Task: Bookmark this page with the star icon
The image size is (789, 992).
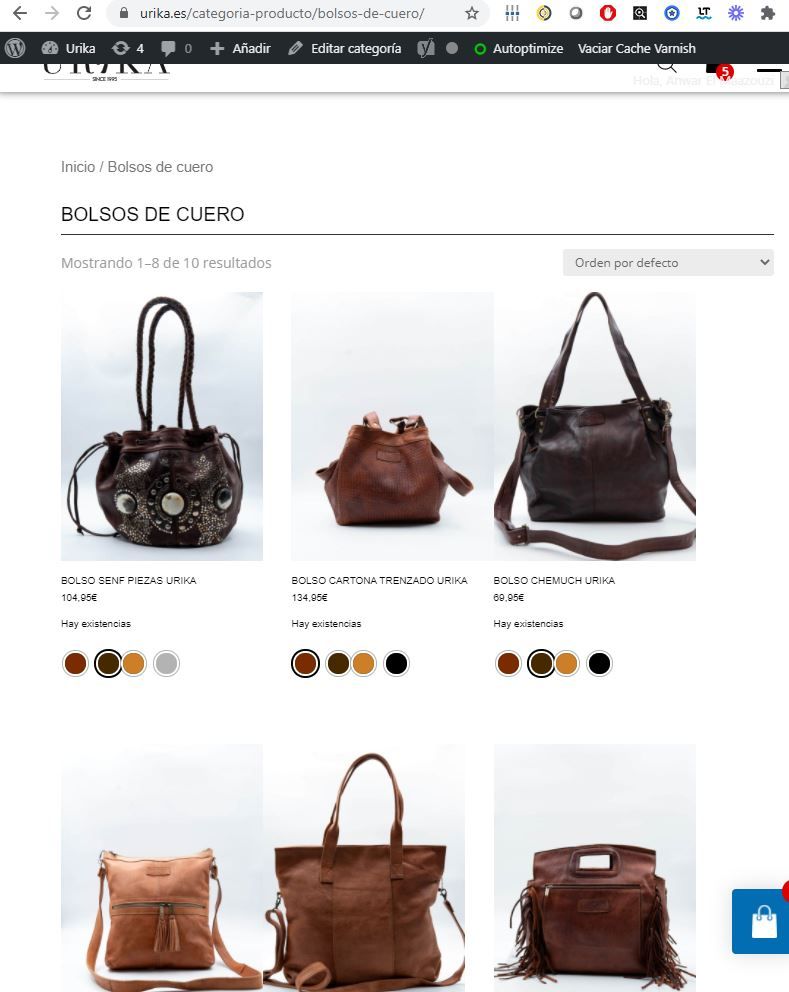Action: (471, 13)
